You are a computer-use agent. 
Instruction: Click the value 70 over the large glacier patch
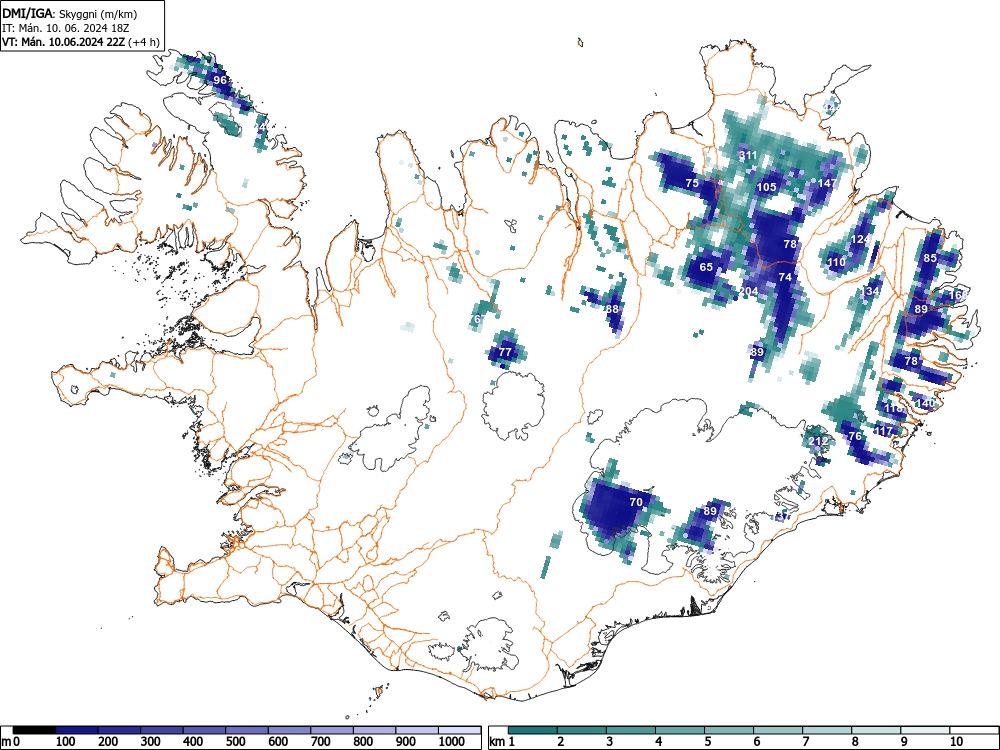click(x=636, y=502)
